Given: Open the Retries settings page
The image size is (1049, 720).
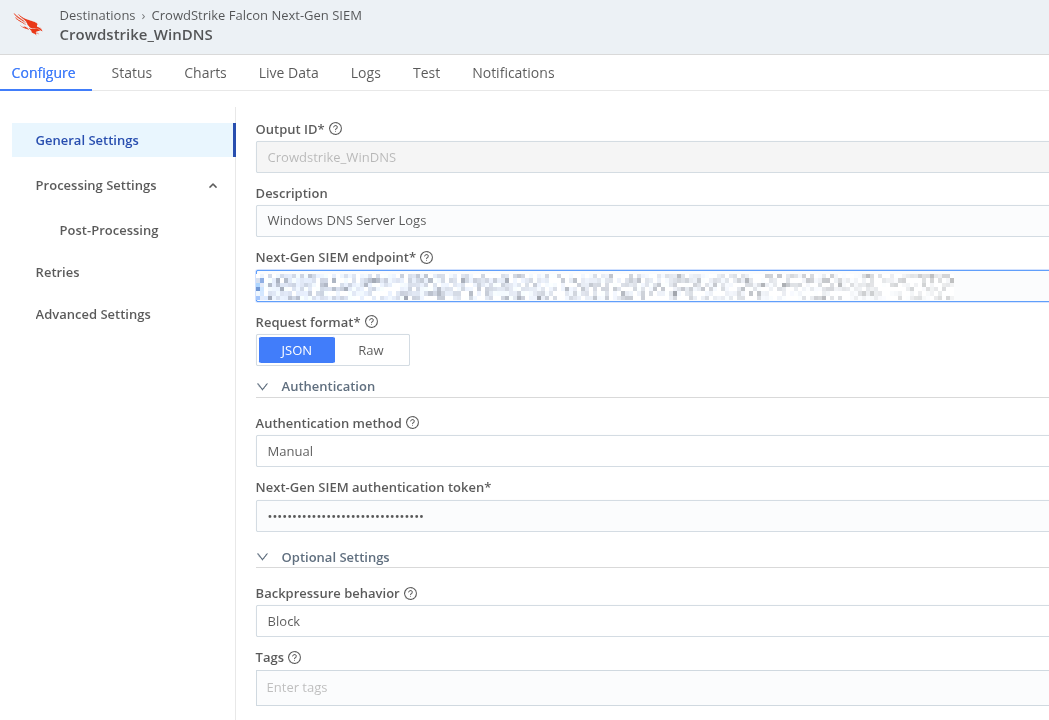Looking at the screenshot, I should [x=57, y=272].
